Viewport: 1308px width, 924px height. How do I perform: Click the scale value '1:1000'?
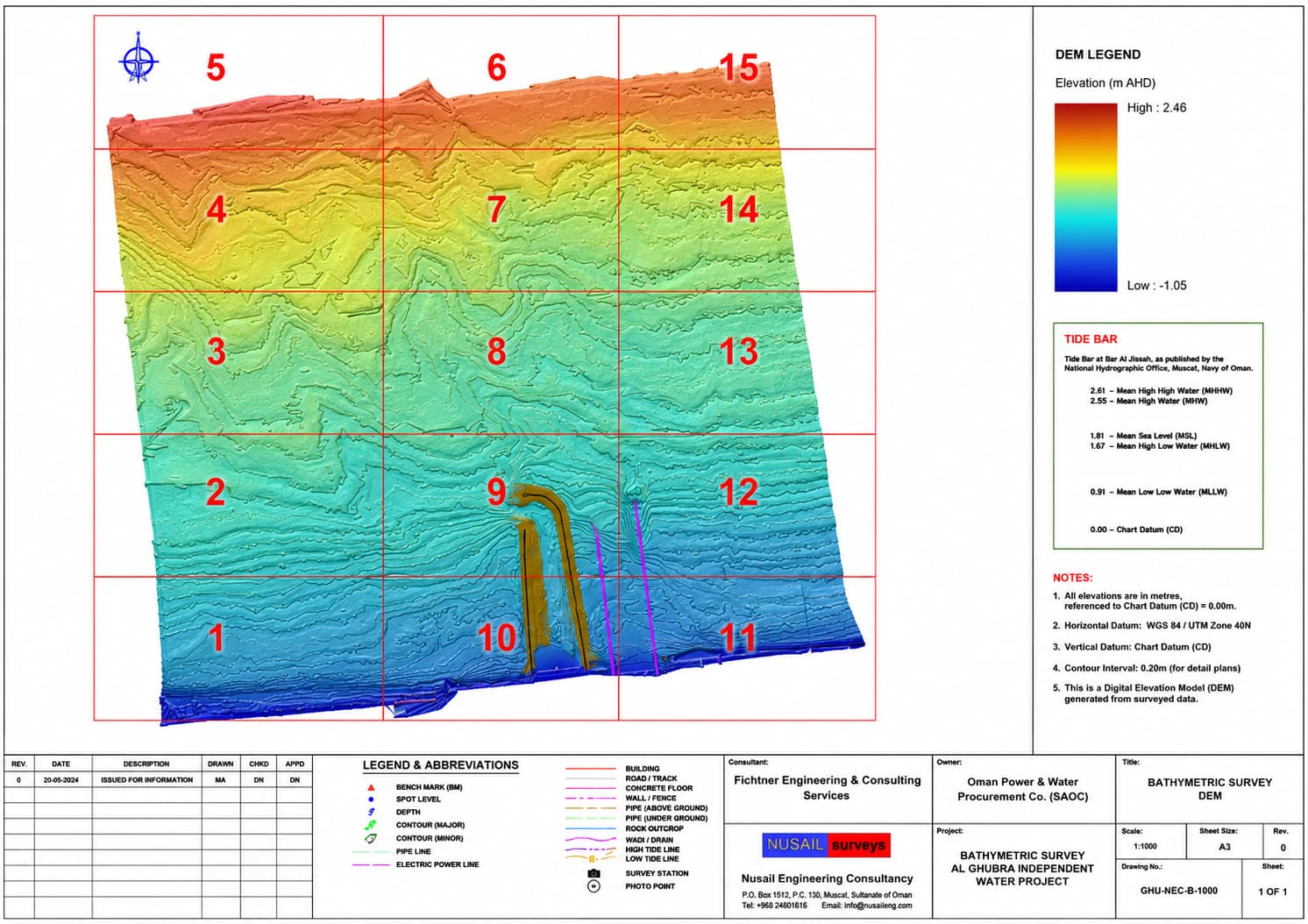click(x=1145, y=847)
